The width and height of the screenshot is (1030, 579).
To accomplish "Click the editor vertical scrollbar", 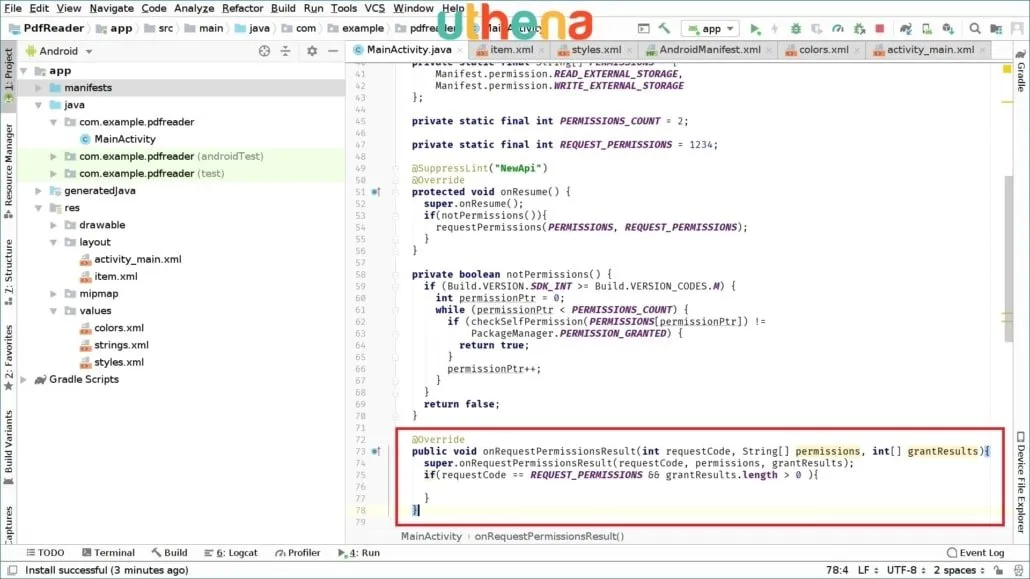I will click(1009, 259).
